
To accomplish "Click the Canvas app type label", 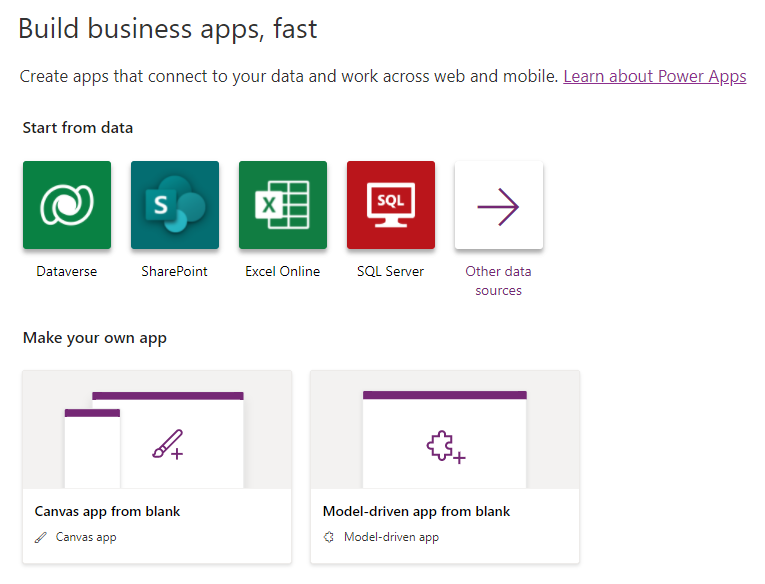I will coord(86,537).
